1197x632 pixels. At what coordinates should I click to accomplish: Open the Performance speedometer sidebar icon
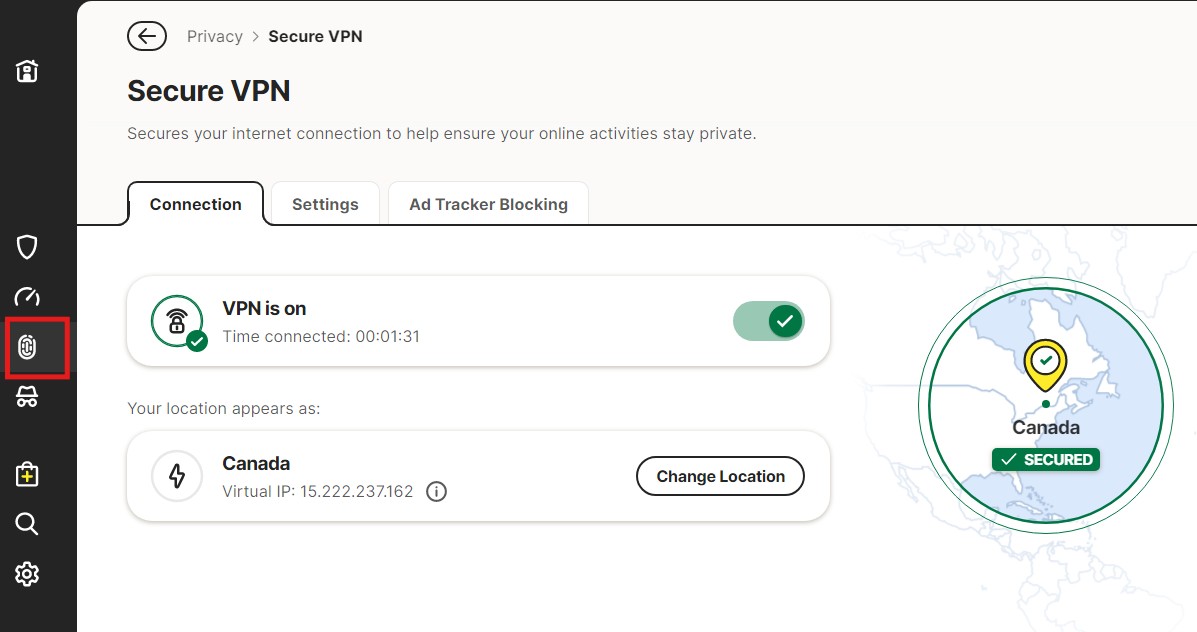click(27, 296)
